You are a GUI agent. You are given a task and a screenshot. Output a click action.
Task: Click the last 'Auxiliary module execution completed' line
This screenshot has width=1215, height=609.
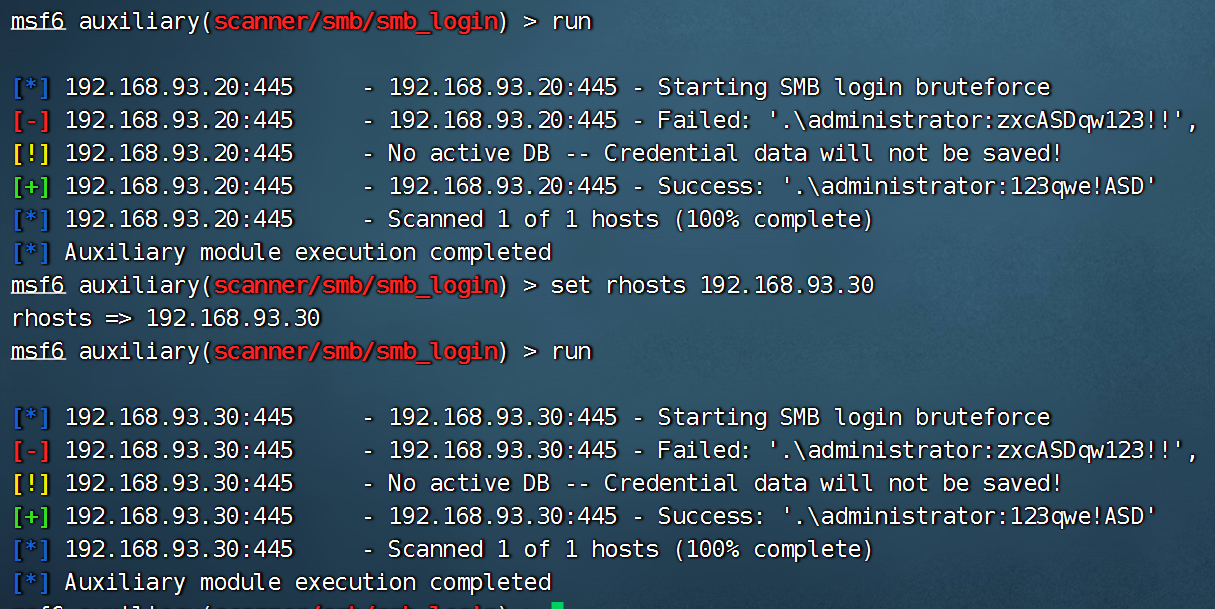[308, 582]
